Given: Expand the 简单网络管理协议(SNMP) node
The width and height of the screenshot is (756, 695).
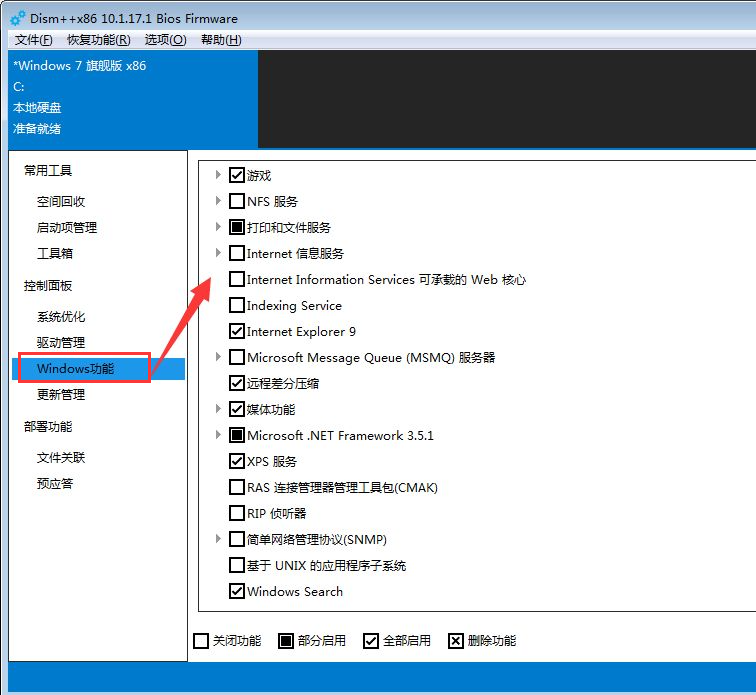Looking at the screenshot, I should (x=218, y=539).
